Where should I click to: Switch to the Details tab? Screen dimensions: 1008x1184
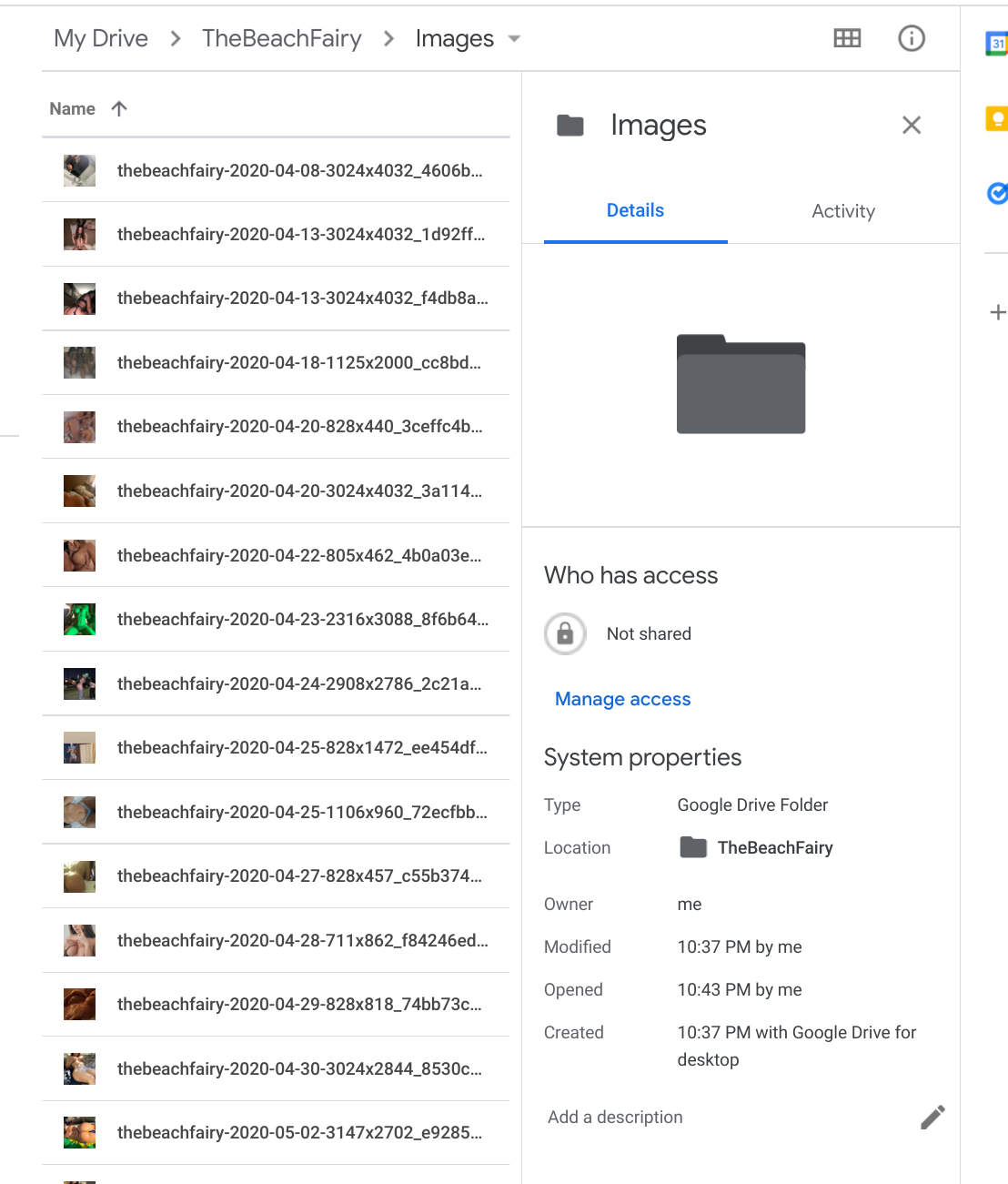(x=635, y=210)
